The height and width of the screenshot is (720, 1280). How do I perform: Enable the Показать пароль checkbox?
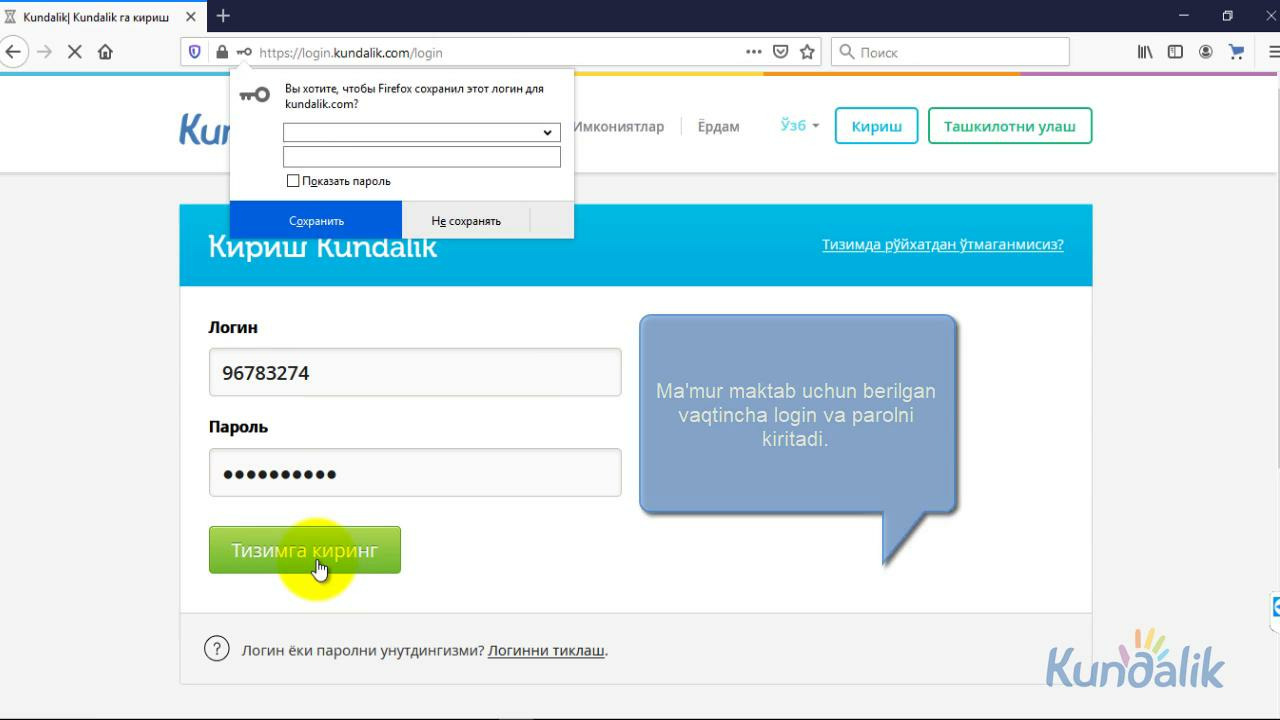pos(293,181)
